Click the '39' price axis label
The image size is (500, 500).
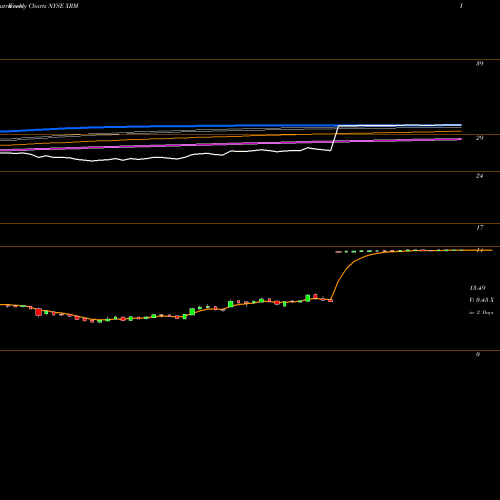(x=479, y=63)
